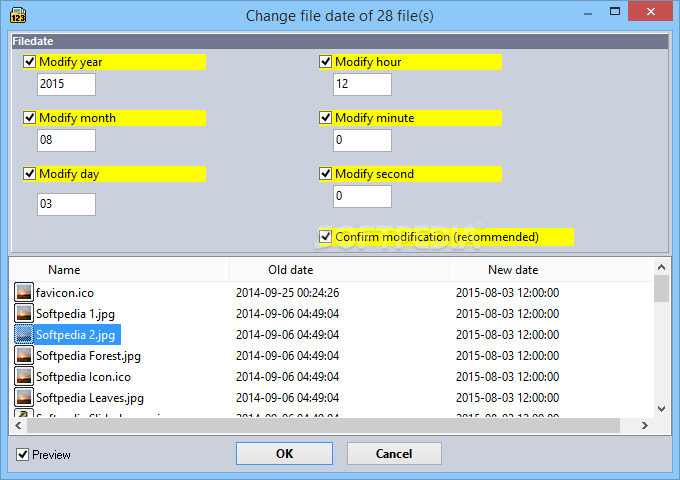Click the Softpedia Forest.jpg thumbnail icon
The height and width of the screenshot is (480, 680).
(23, 355)
